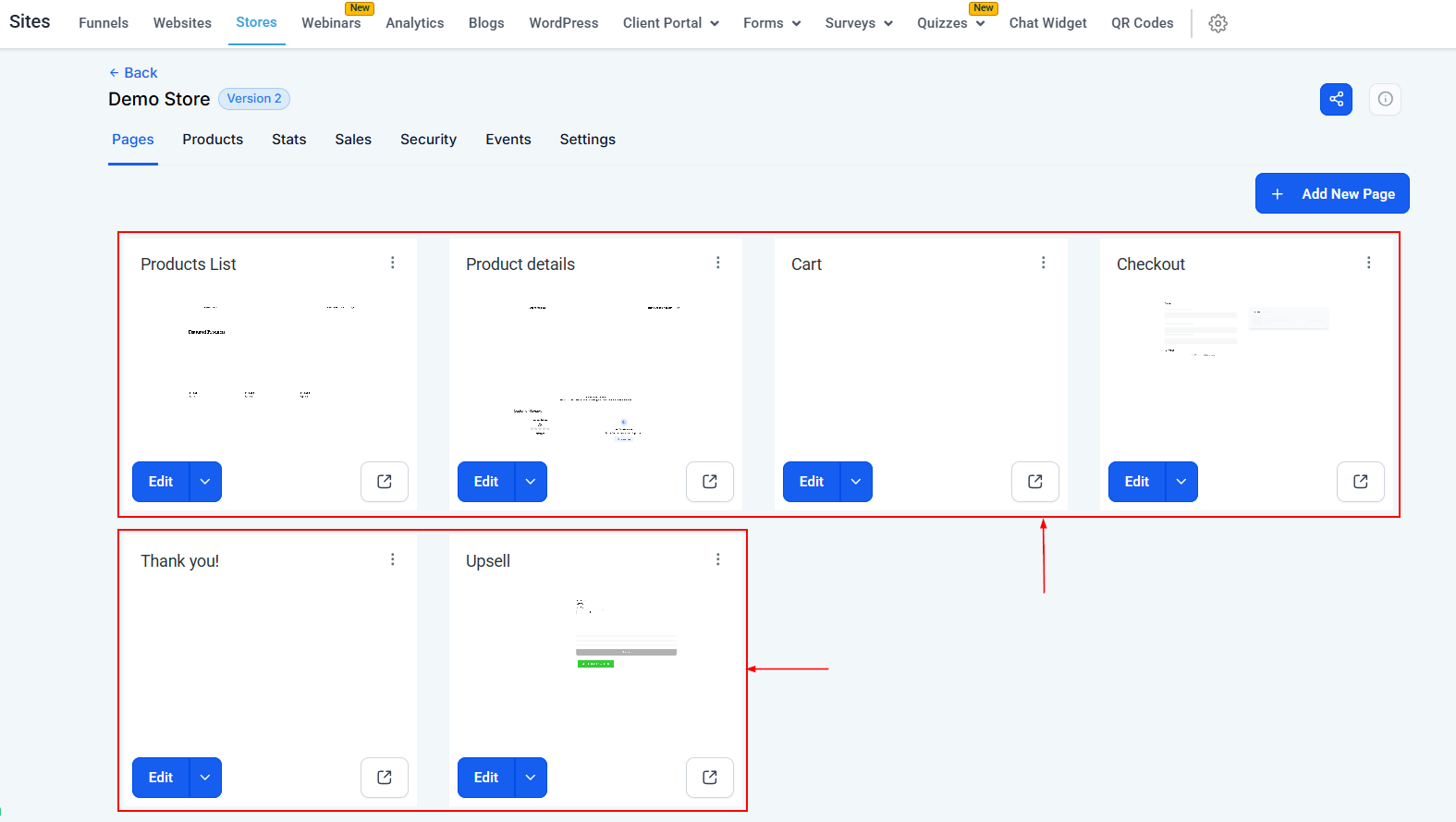
Task: Switch to the Events tab
Action: pos(508,140)
